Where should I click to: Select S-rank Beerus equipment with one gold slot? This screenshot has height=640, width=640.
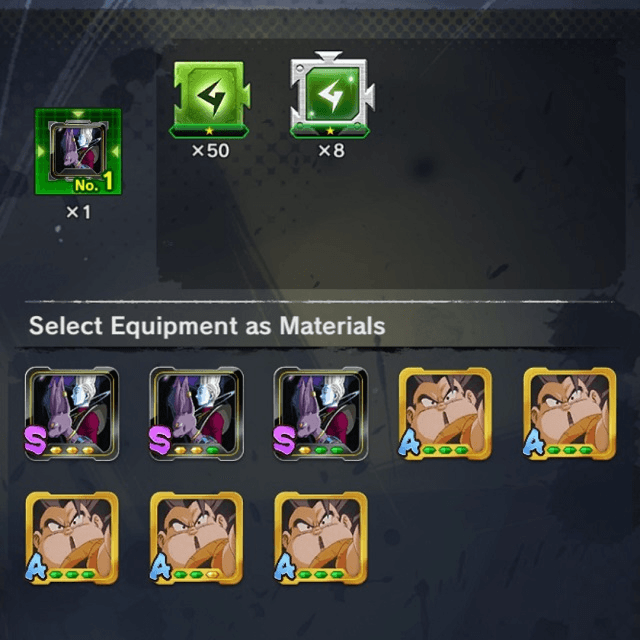coord(321,413)
